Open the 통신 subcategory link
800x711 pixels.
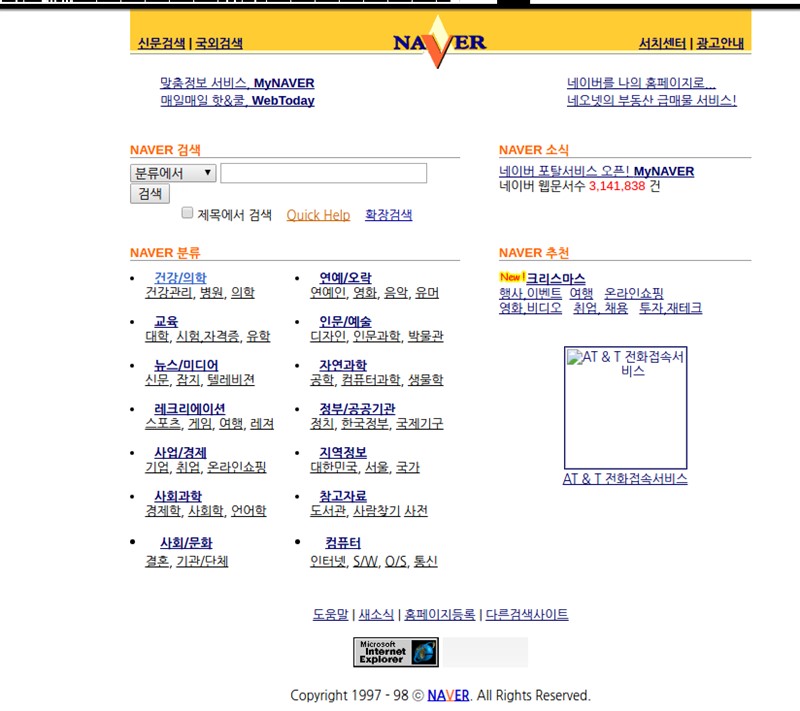tap(426, 562)
